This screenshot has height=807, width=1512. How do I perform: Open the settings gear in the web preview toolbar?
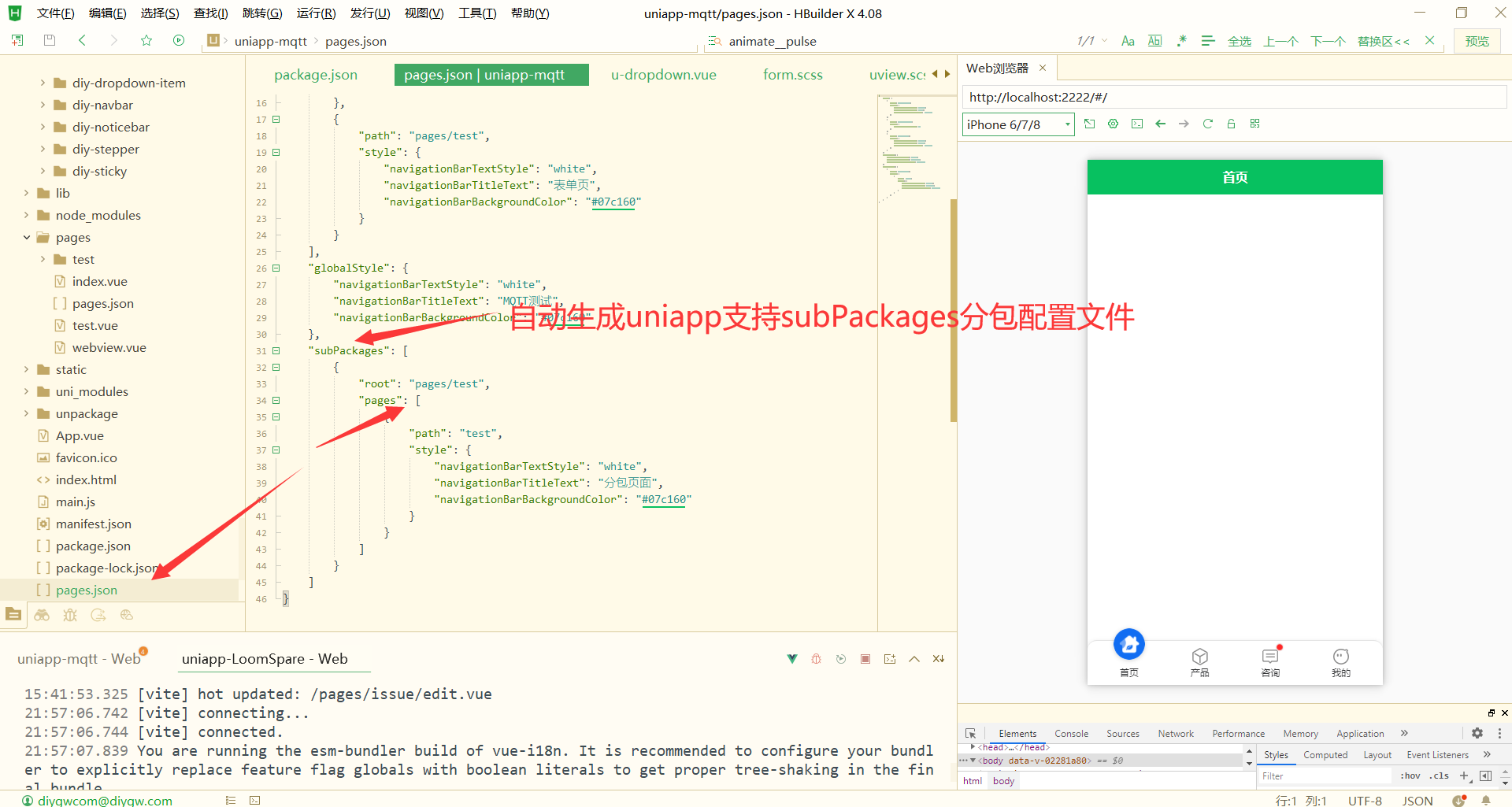(1113, 124)
